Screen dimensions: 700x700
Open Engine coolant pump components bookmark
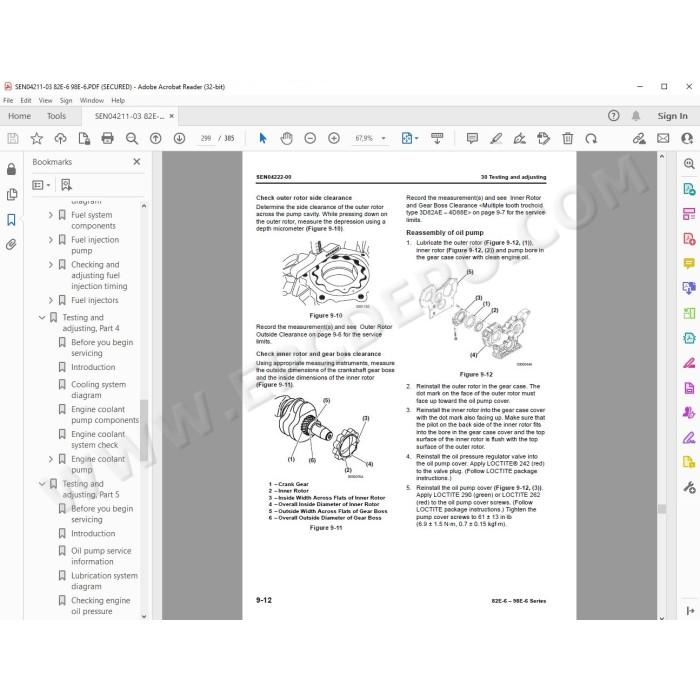click(104, 415)
